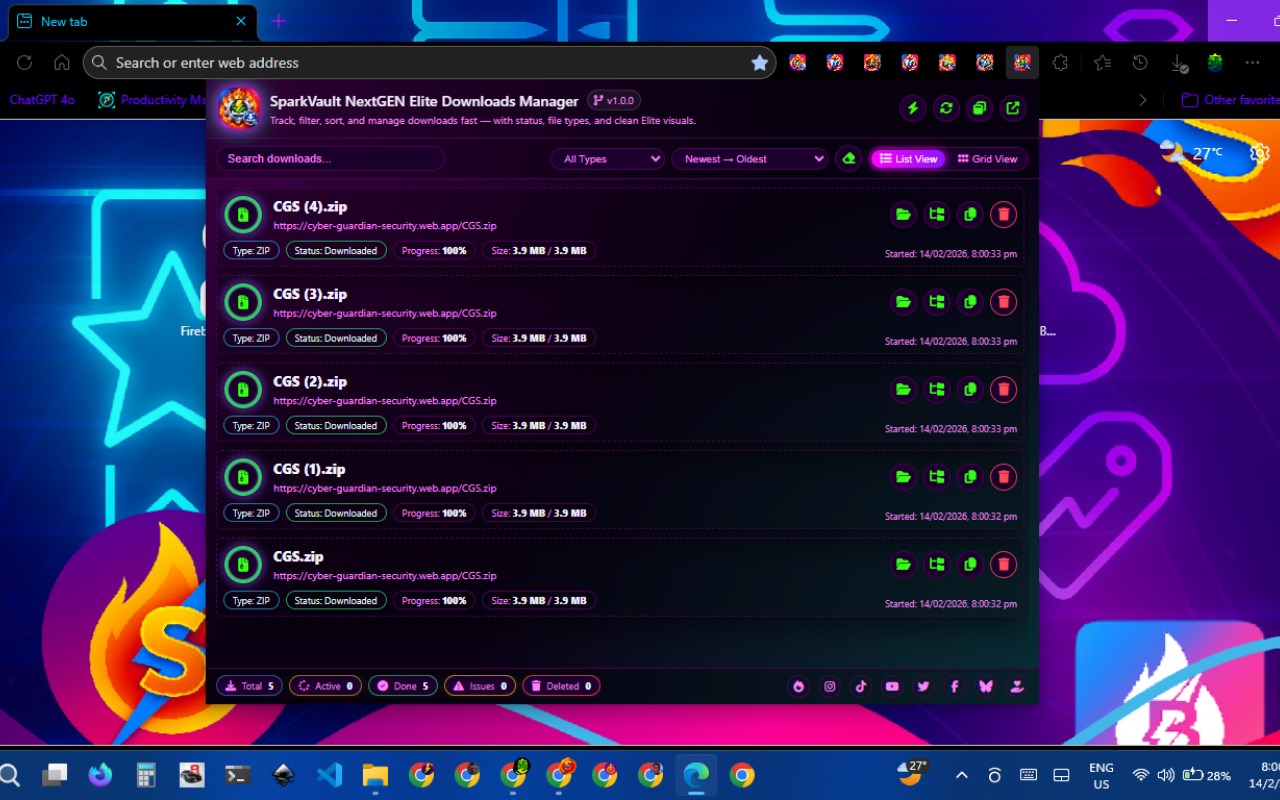Click the stacked windows icon in header
Screen dimensions: 1280x800
tap(980, 108)
